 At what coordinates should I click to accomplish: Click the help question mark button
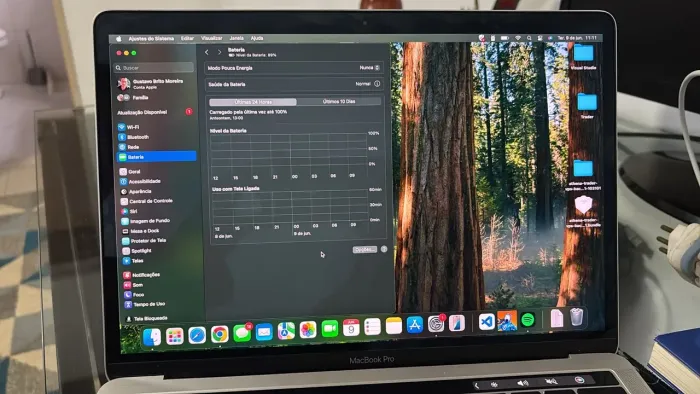click(384, 249)
